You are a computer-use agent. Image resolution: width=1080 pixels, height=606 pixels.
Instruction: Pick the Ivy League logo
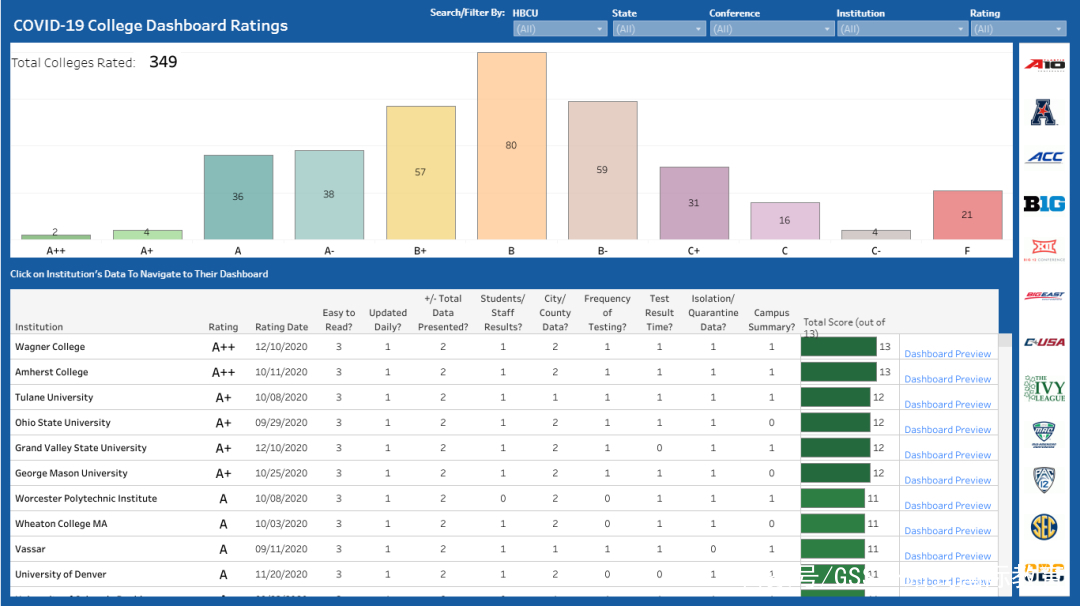pyautogui.click(x=1044, y=388)
